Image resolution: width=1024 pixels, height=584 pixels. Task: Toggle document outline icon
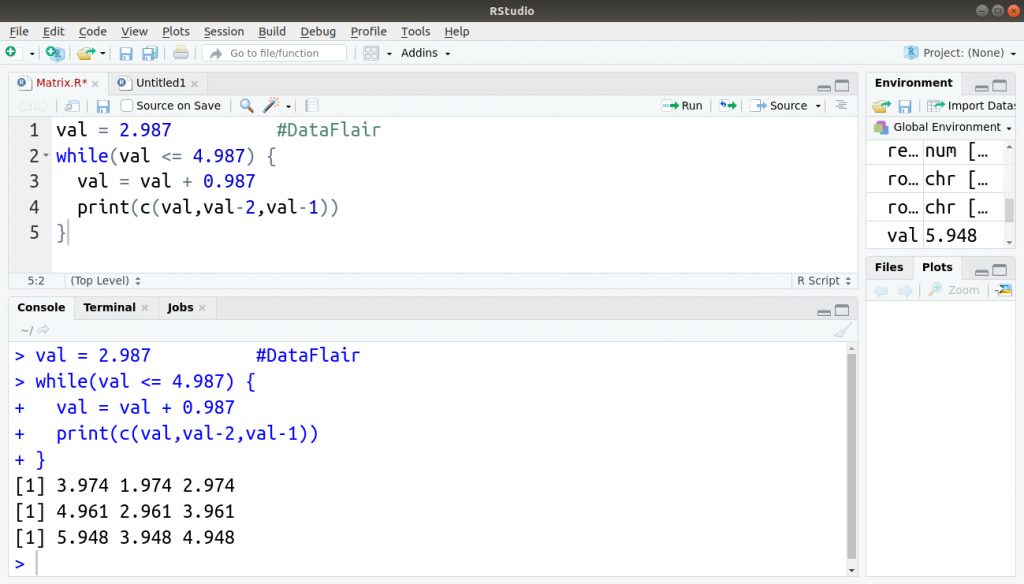click(841, 105)
